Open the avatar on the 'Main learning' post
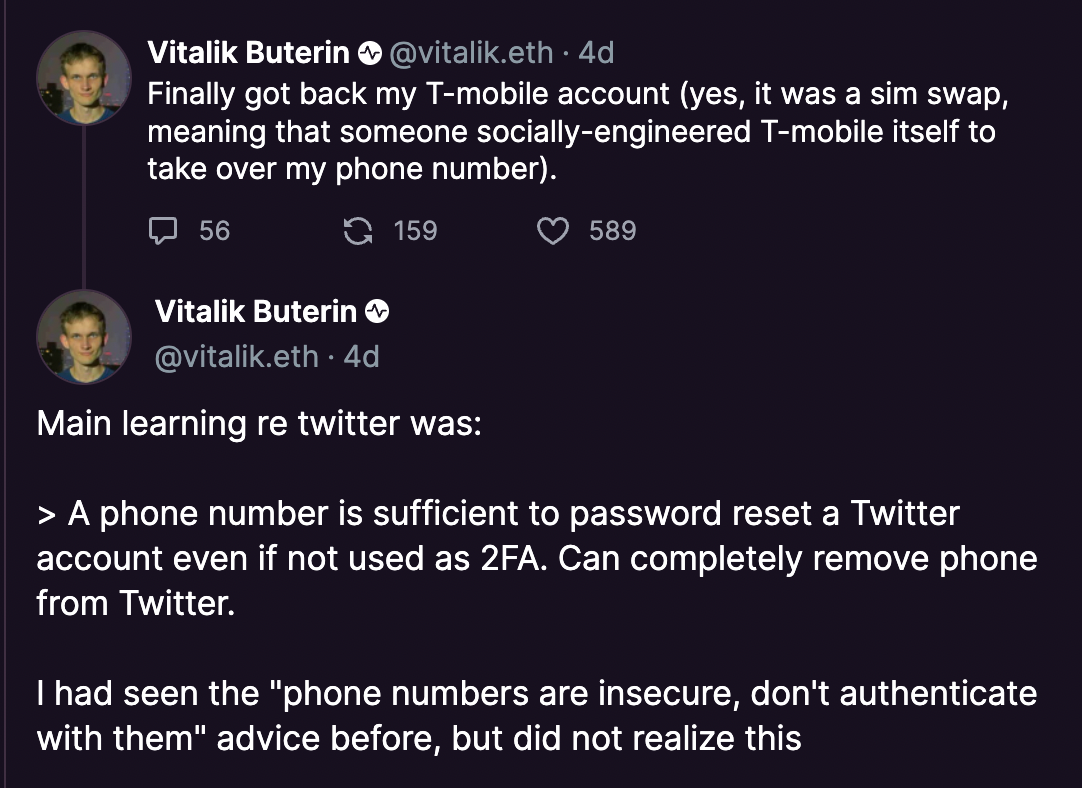Screen dimensions: 1082x788 point(83,337)
